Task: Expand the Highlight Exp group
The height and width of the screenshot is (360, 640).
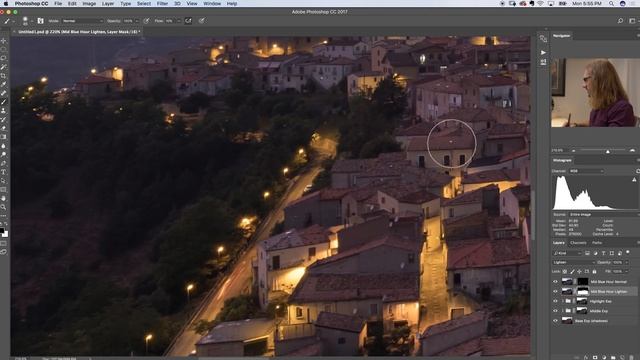Action: click(562, 301)
